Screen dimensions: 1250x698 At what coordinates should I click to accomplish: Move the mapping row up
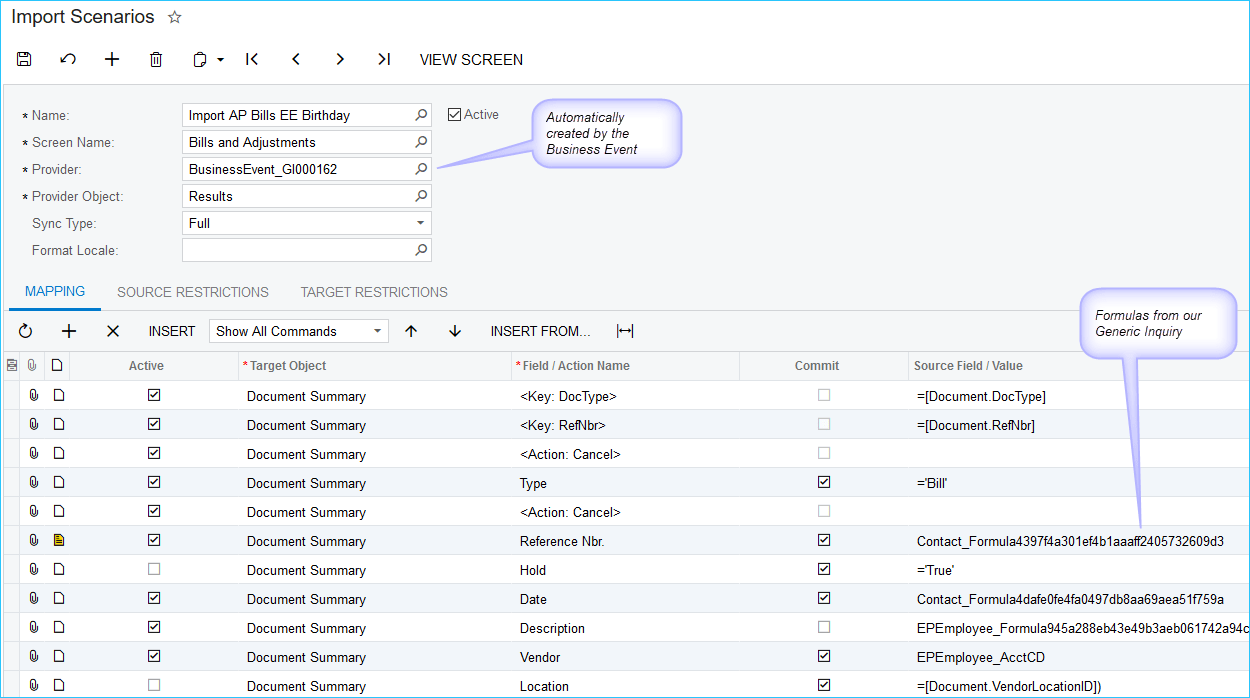[411, 331]
